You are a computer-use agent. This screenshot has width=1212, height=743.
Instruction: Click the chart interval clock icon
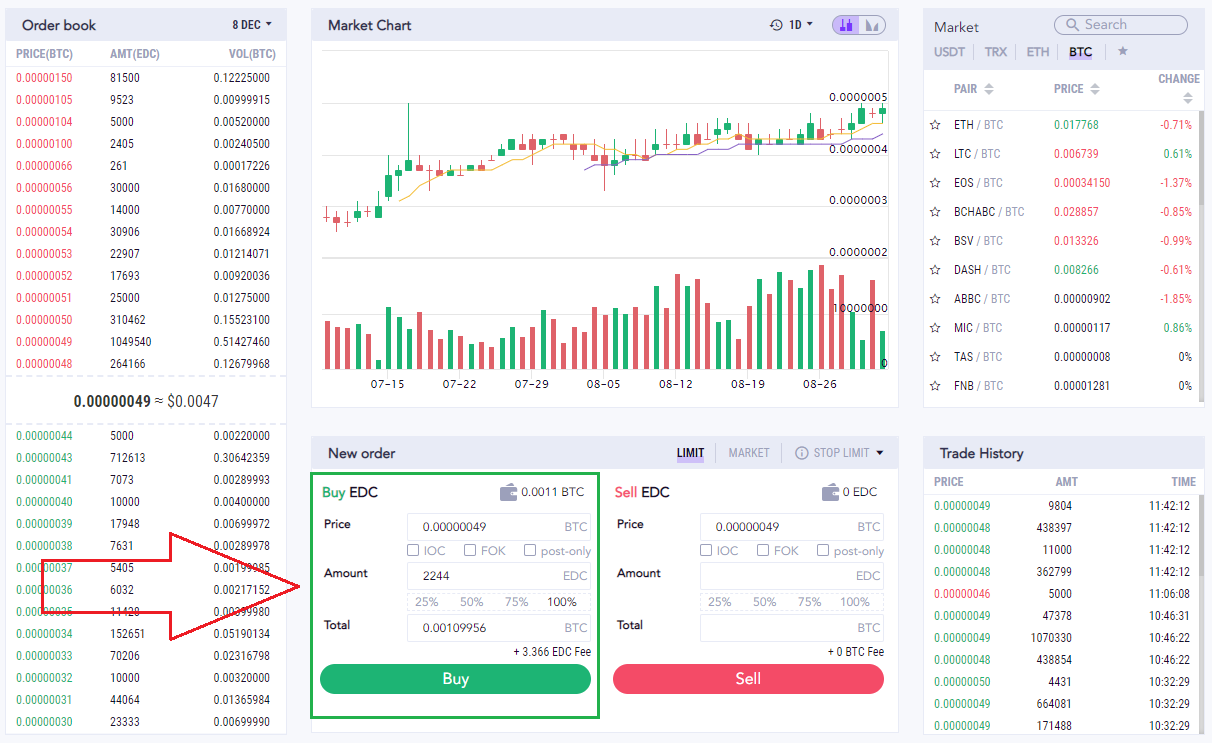(x=776, y=25)
